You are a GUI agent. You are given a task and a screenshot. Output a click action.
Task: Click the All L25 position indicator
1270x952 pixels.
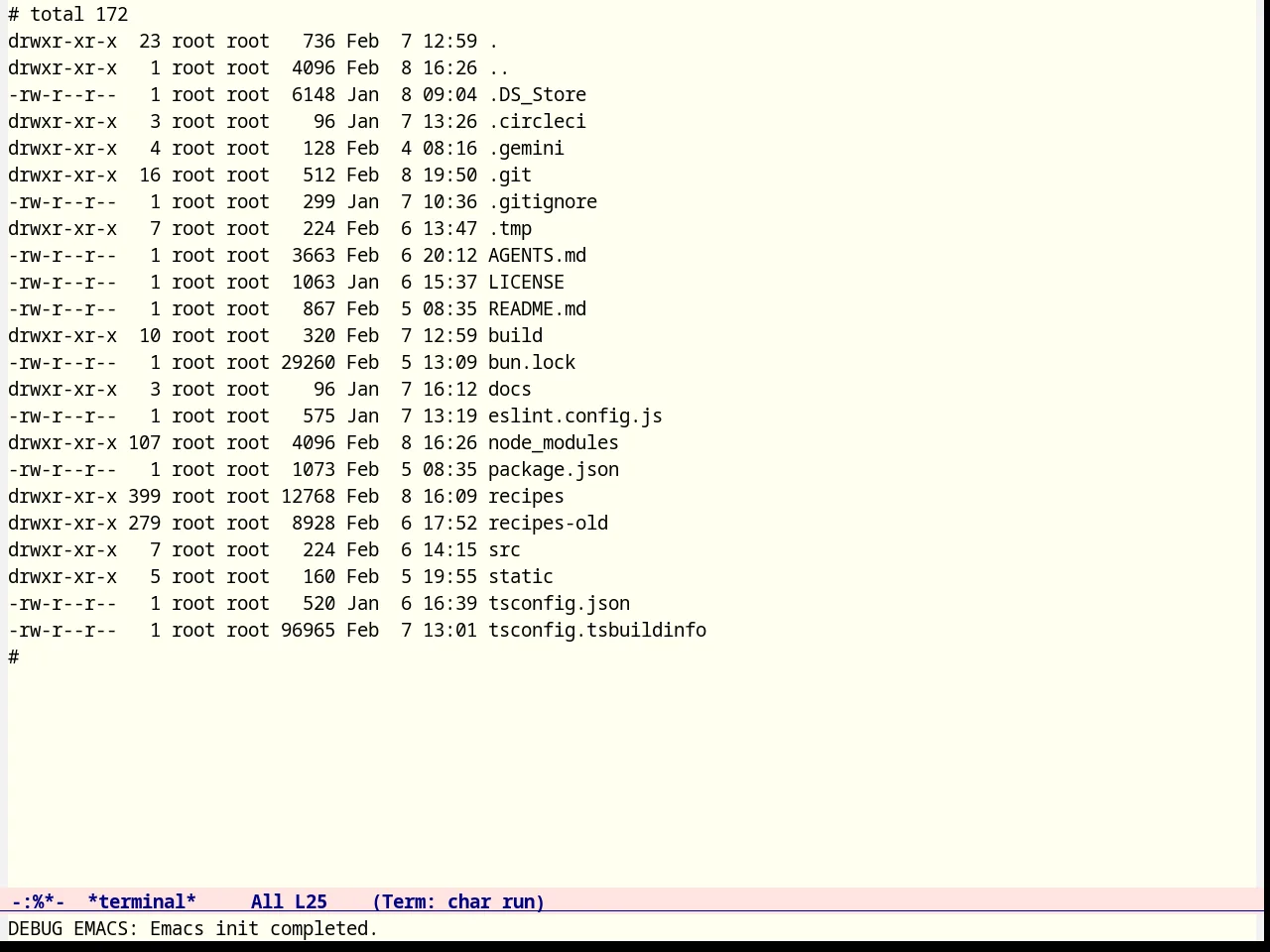(x=289, y=901)
